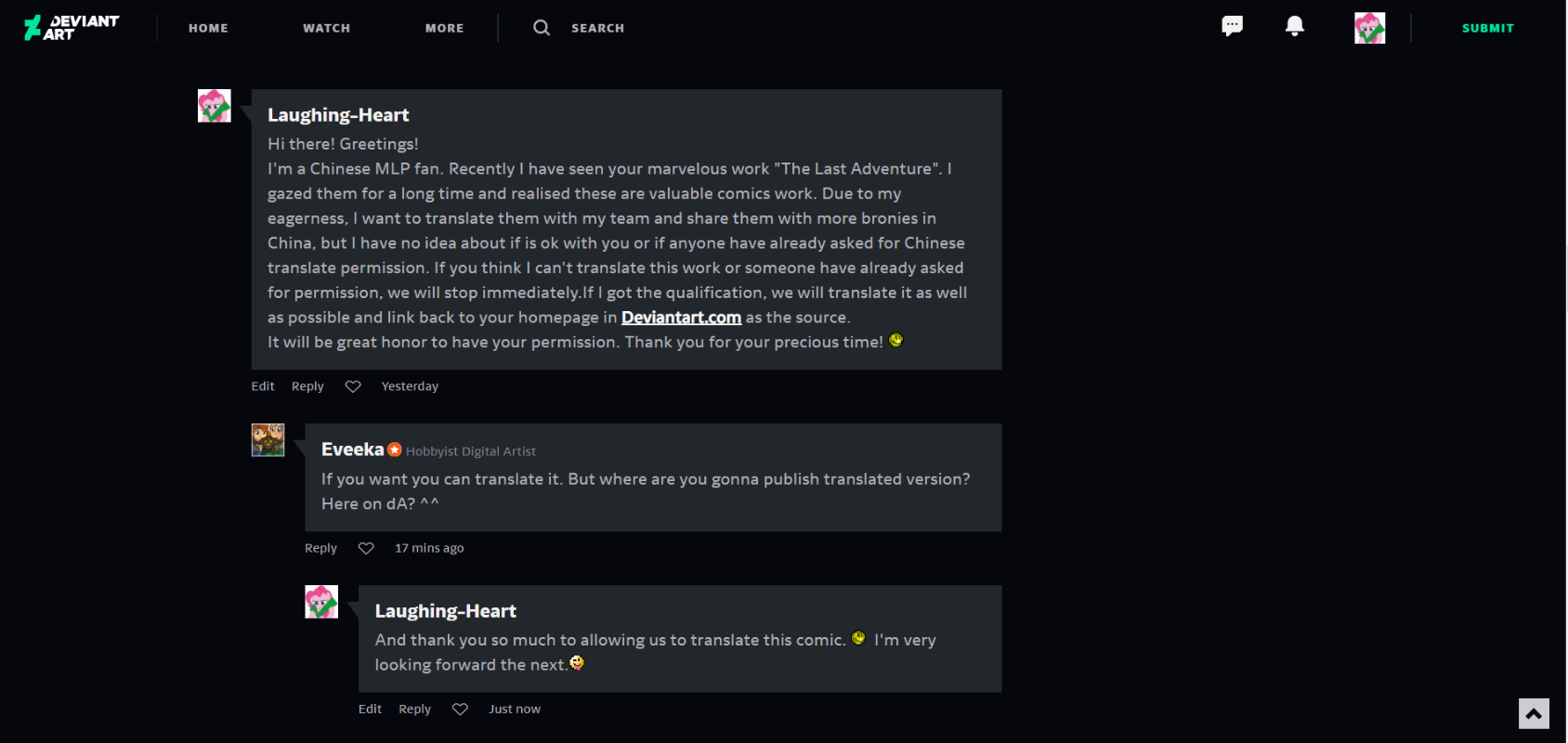Like the 'Just now' comment

coord(460,709)
